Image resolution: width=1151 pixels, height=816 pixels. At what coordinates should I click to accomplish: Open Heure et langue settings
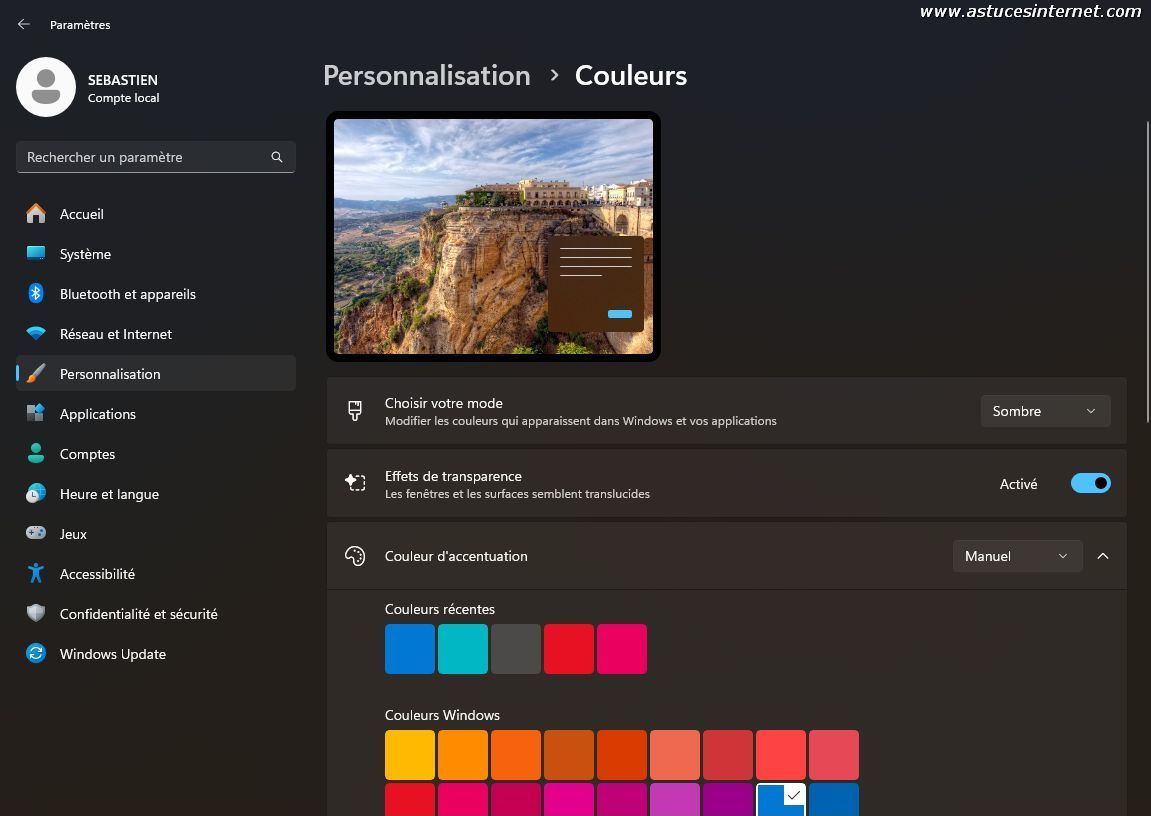pos(156,494)
